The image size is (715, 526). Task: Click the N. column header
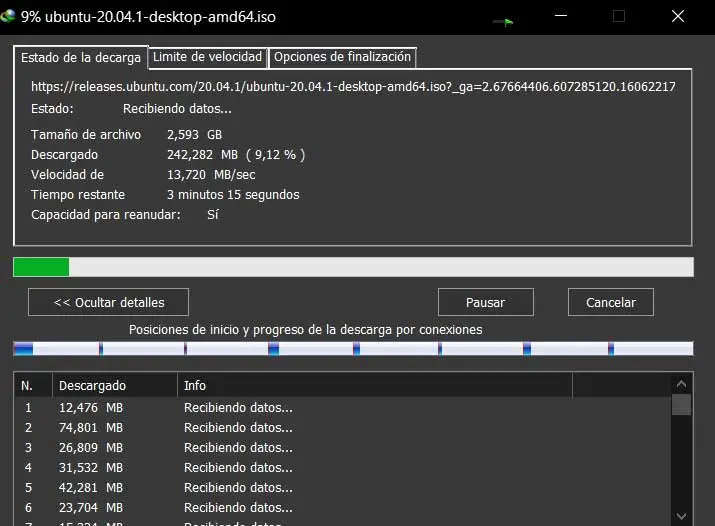[x=33, y=386]
